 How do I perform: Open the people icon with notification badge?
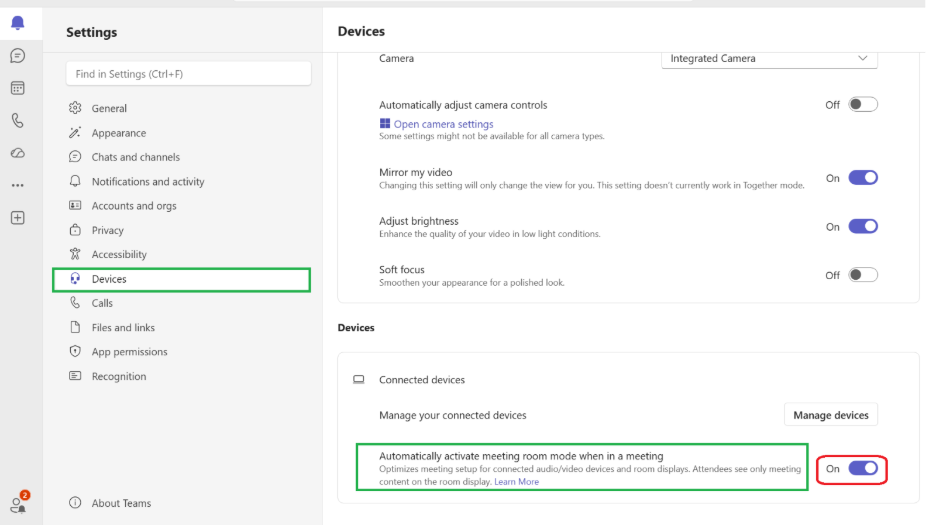click(19, 504)
